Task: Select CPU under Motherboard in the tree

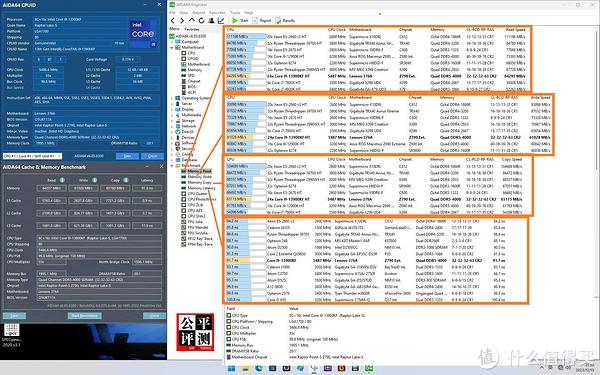Action: coord(189,53)
